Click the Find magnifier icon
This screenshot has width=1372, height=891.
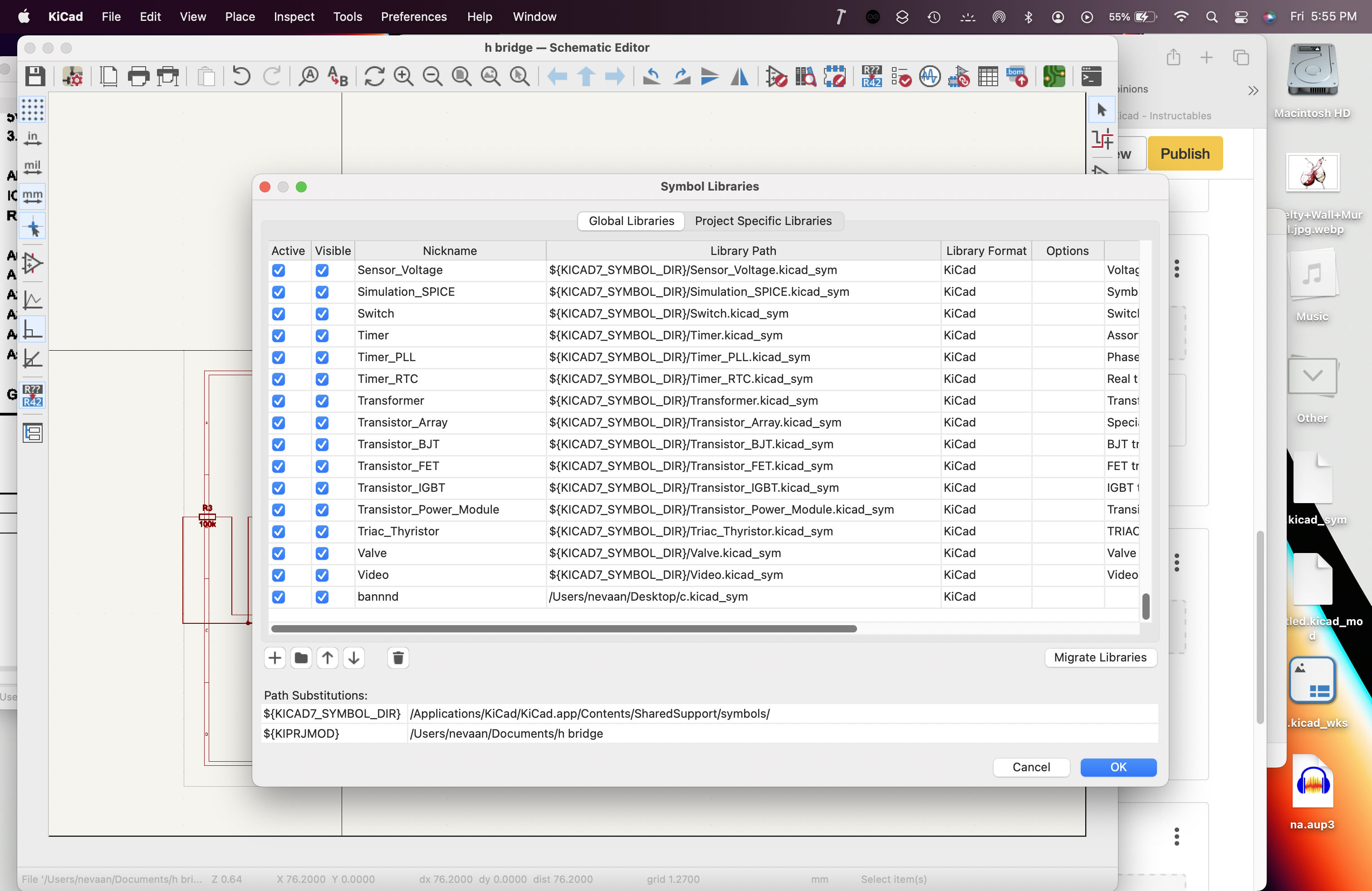[x=309, y=76]
